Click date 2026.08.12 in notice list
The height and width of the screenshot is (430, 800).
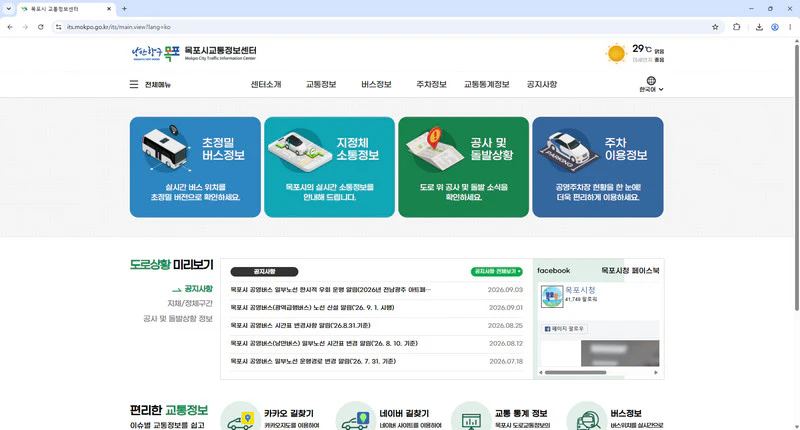click(506, 343)
